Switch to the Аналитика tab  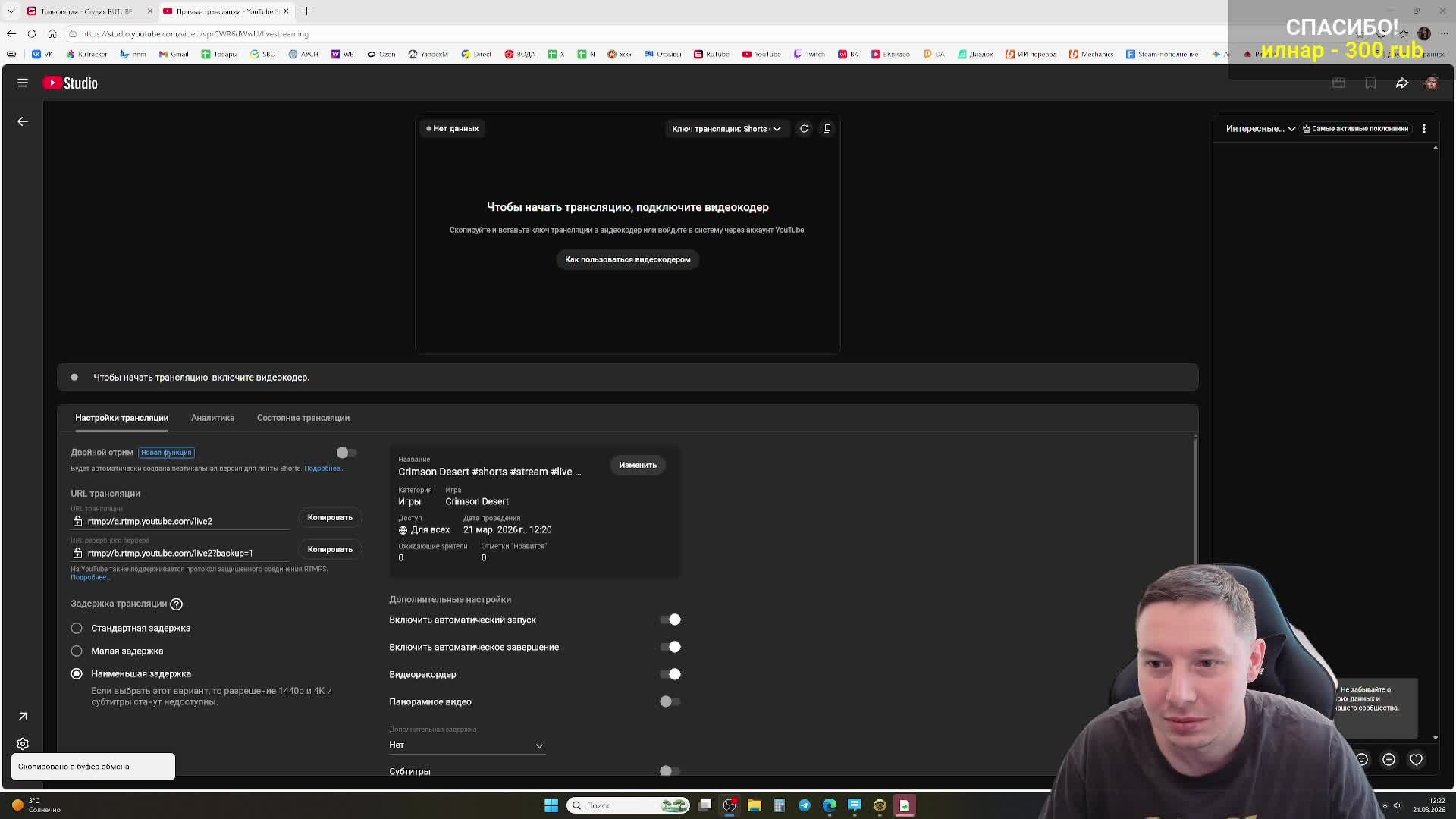tap(212, 418)
